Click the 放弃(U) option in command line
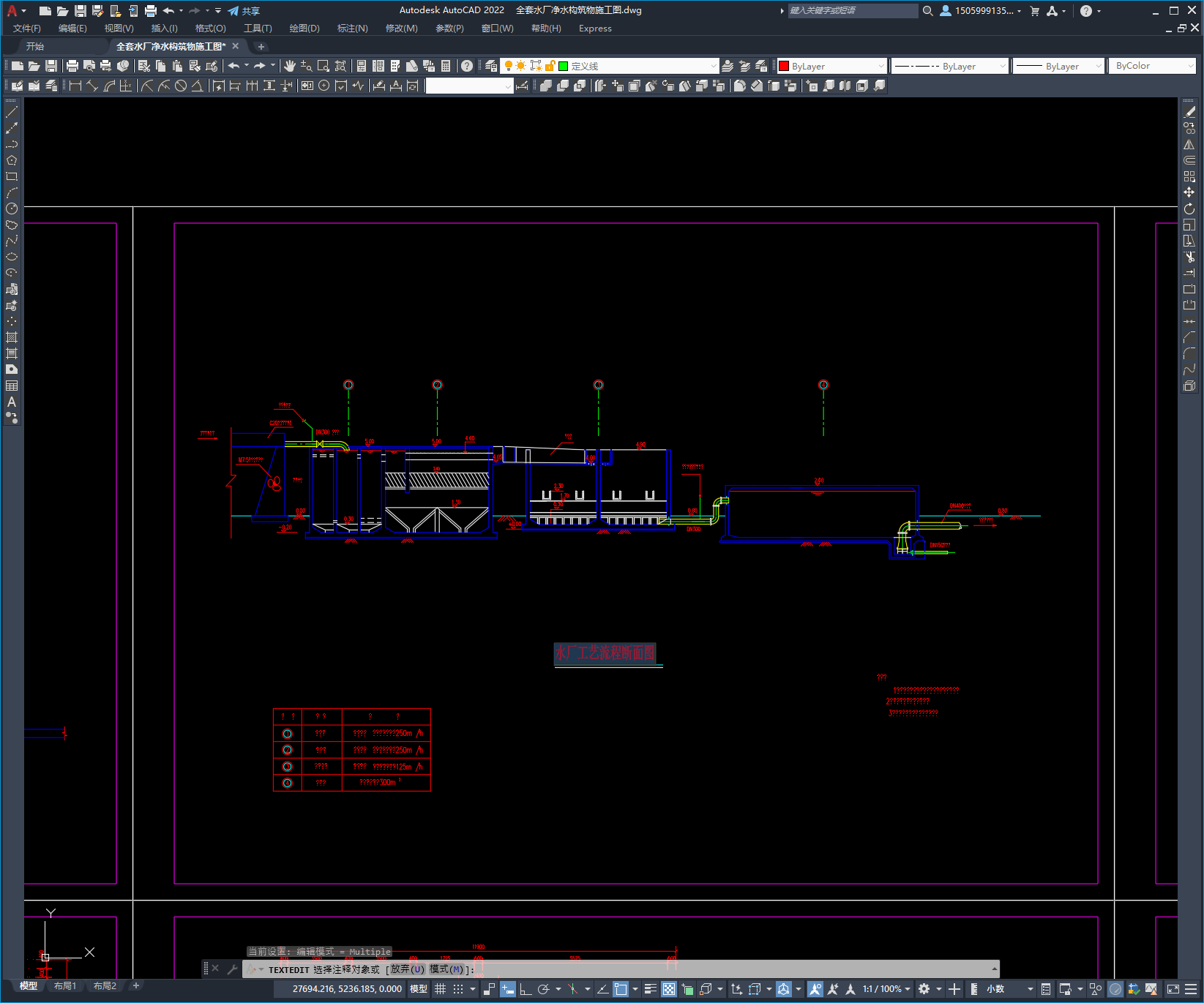The width and height of the screenshot is (1204, 1003). coord(408,969)
